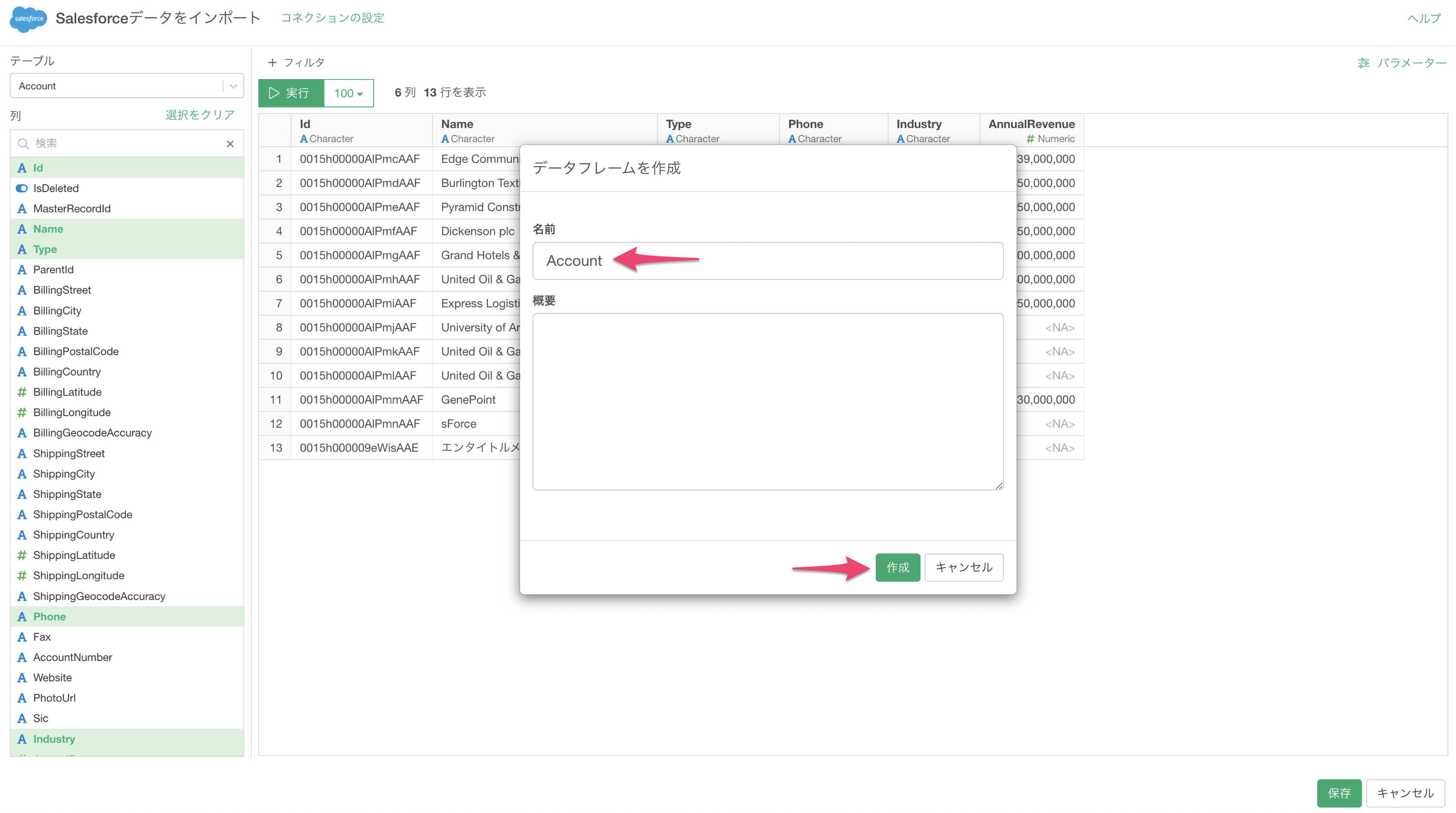Click the Phone column header in table
The width and height of the screenshot is (1456, 813).
(x=834, y=131)
